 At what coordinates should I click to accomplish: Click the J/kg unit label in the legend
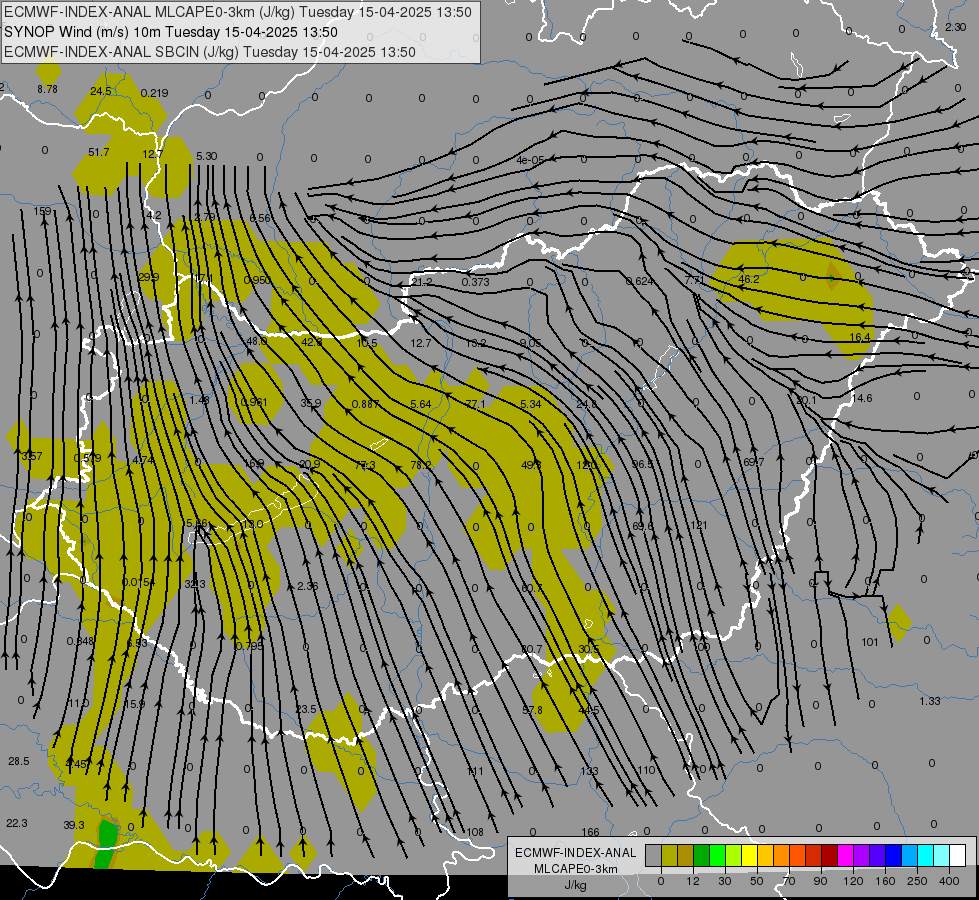tap(575, 884)
